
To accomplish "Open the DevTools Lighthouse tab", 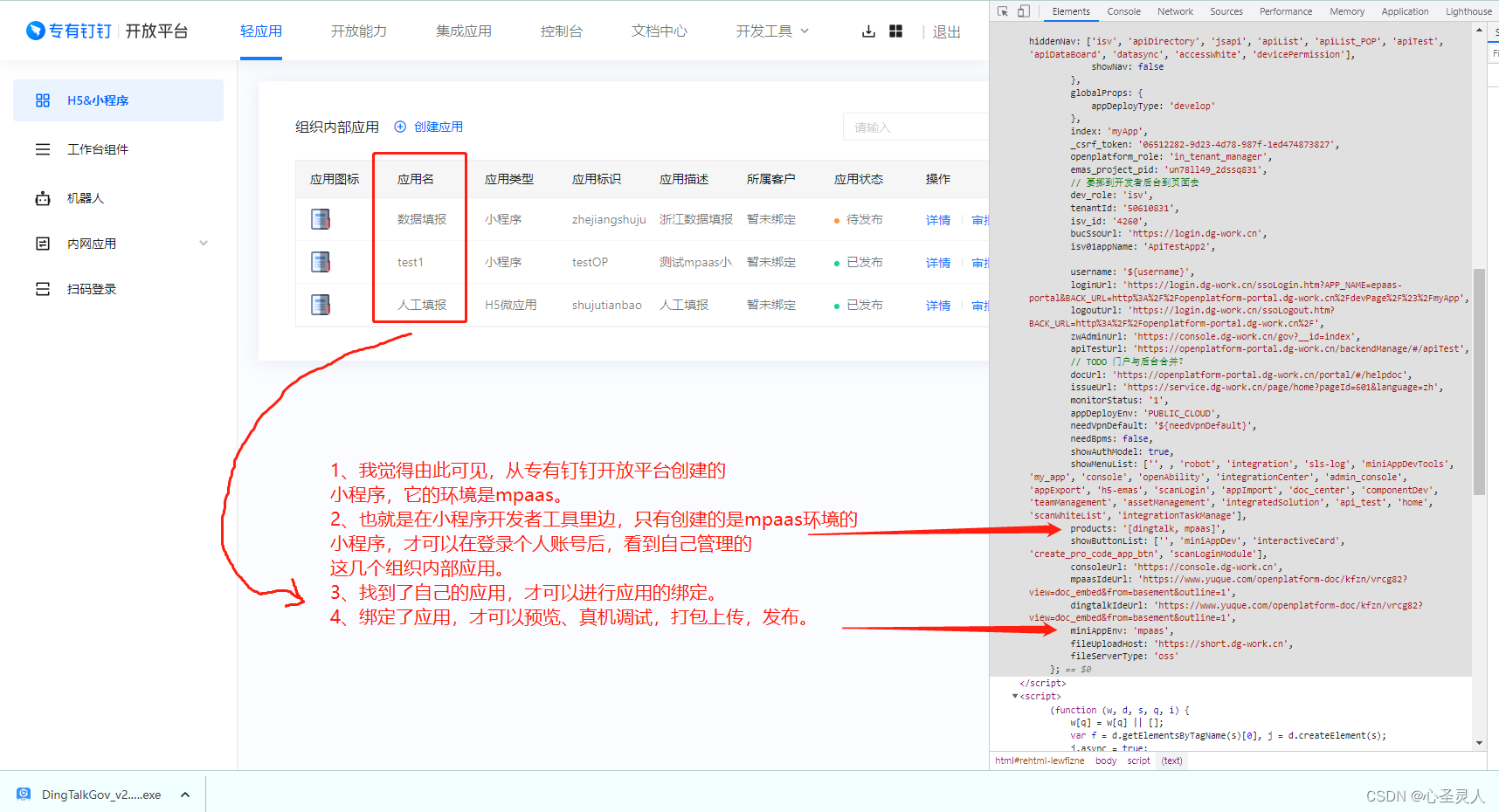I will coord(1468,11).
